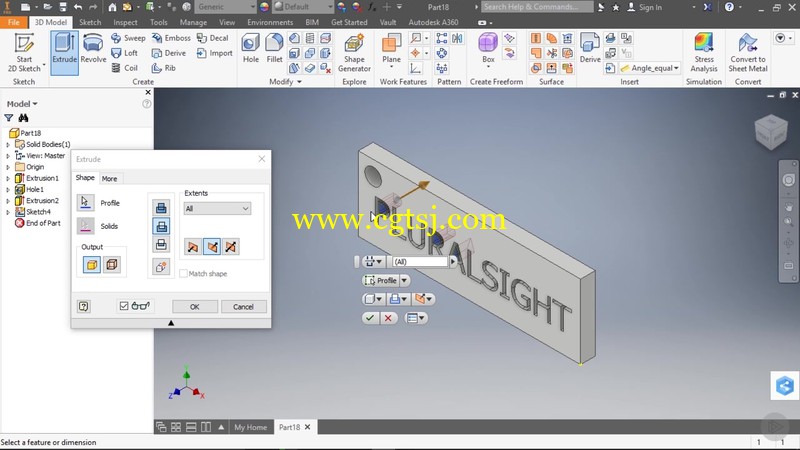Switch to the My Home document tab
The image size is (800, 450).
pyautogui.click(x=251, y=427)
